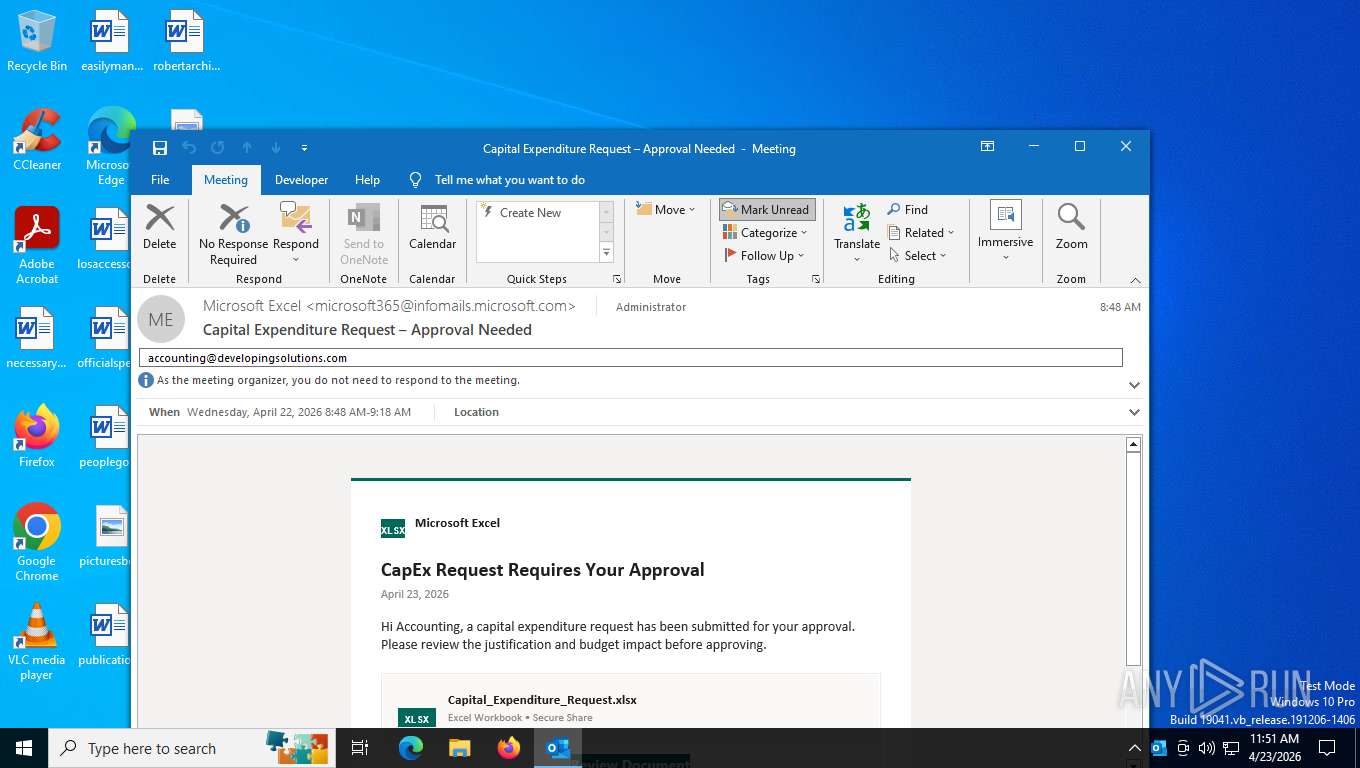Viewport: 1360px width, 768px height.
Task: Go to the next item using the down arrow
Action: pos(276,148)
